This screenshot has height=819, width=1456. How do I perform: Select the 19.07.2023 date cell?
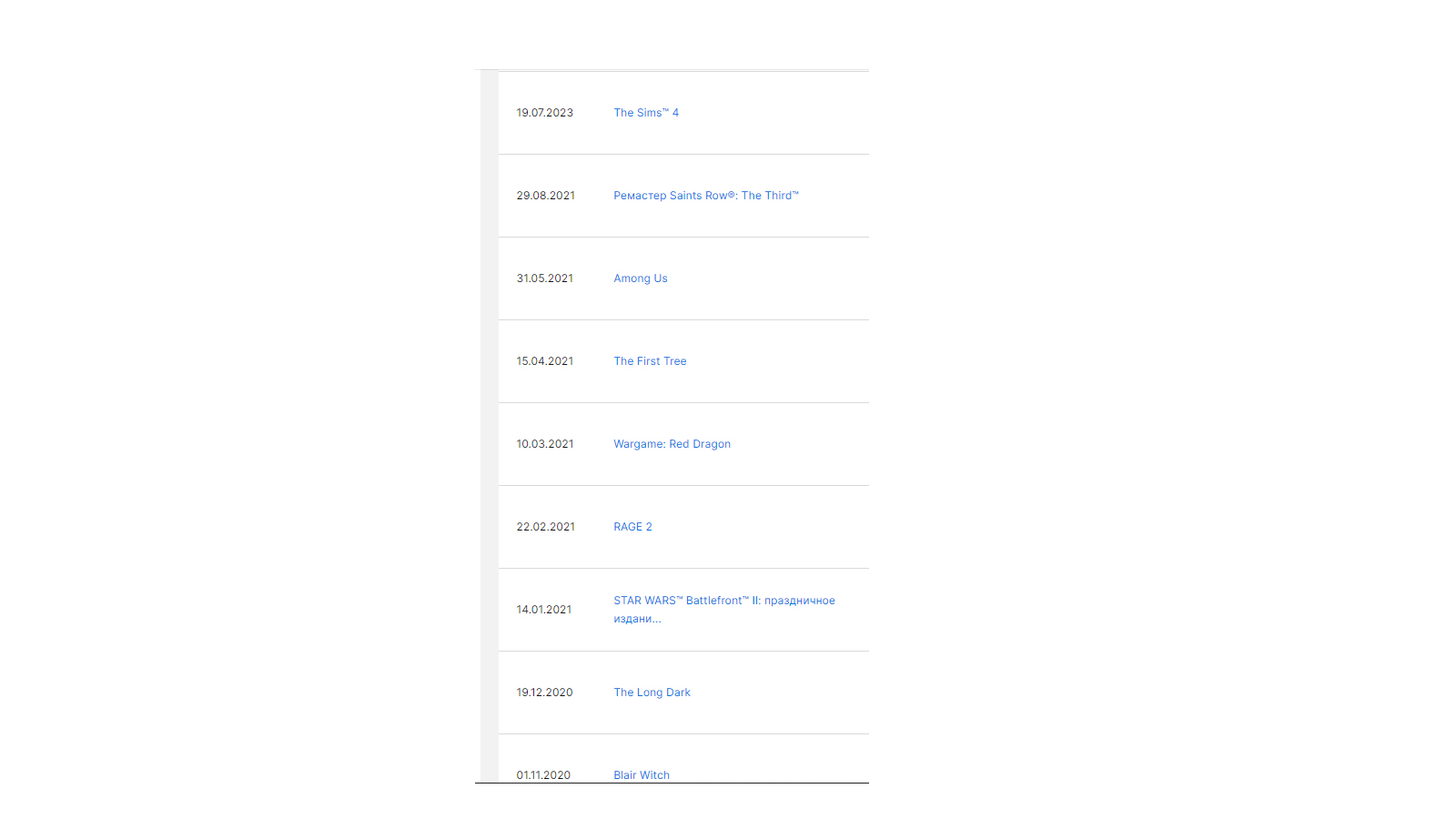click(545, 113)
